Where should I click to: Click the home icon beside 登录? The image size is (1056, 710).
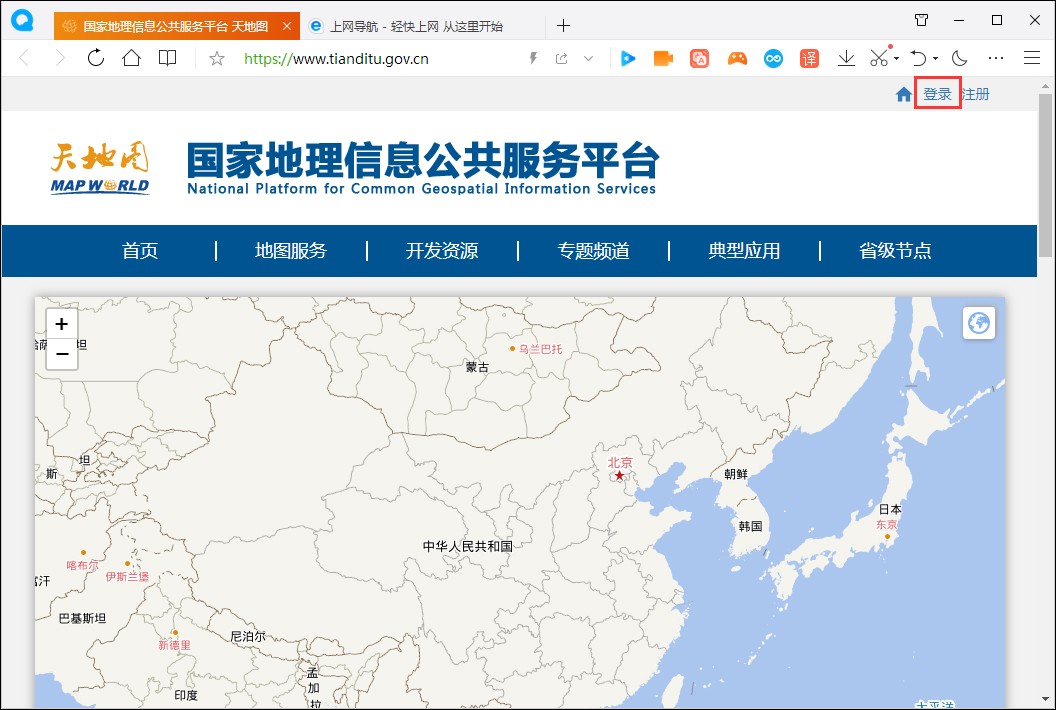click(x=903, y=93)
